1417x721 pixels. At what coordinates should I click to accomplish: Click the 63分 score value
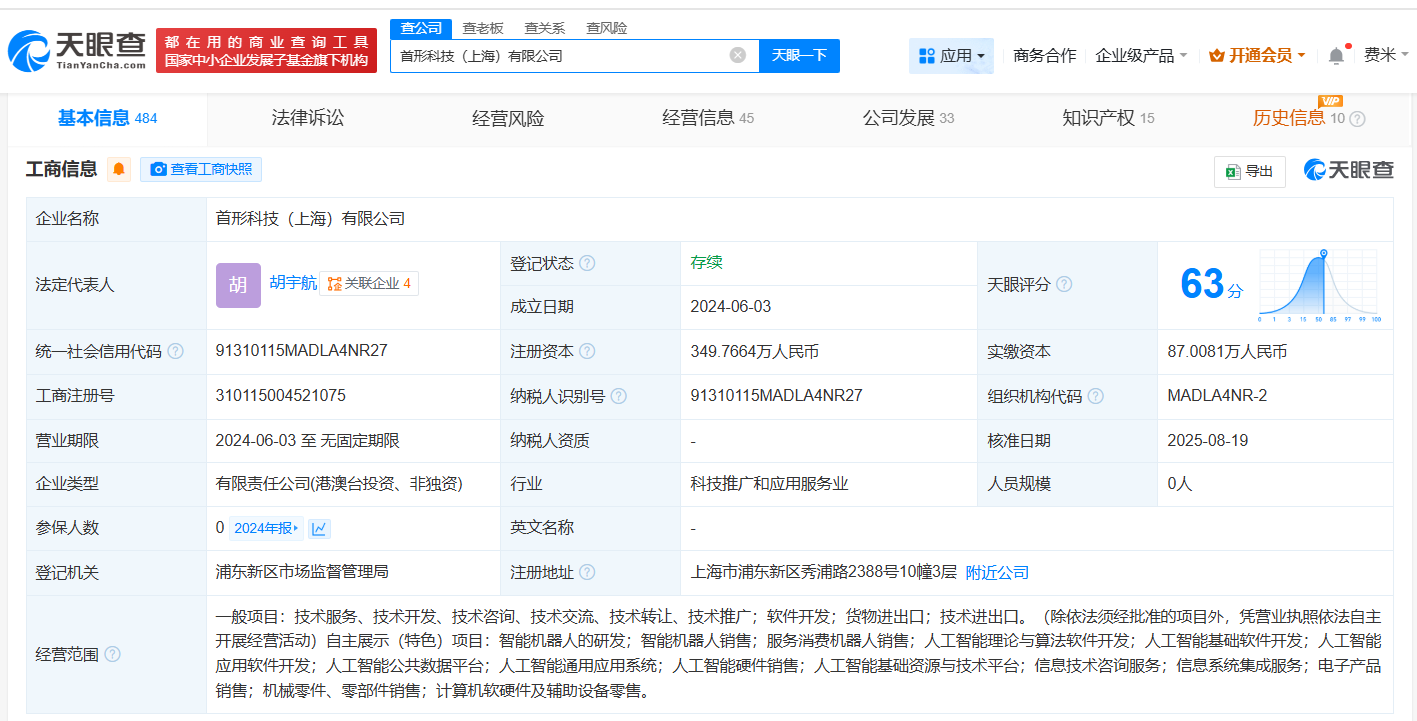[1212, 285]
